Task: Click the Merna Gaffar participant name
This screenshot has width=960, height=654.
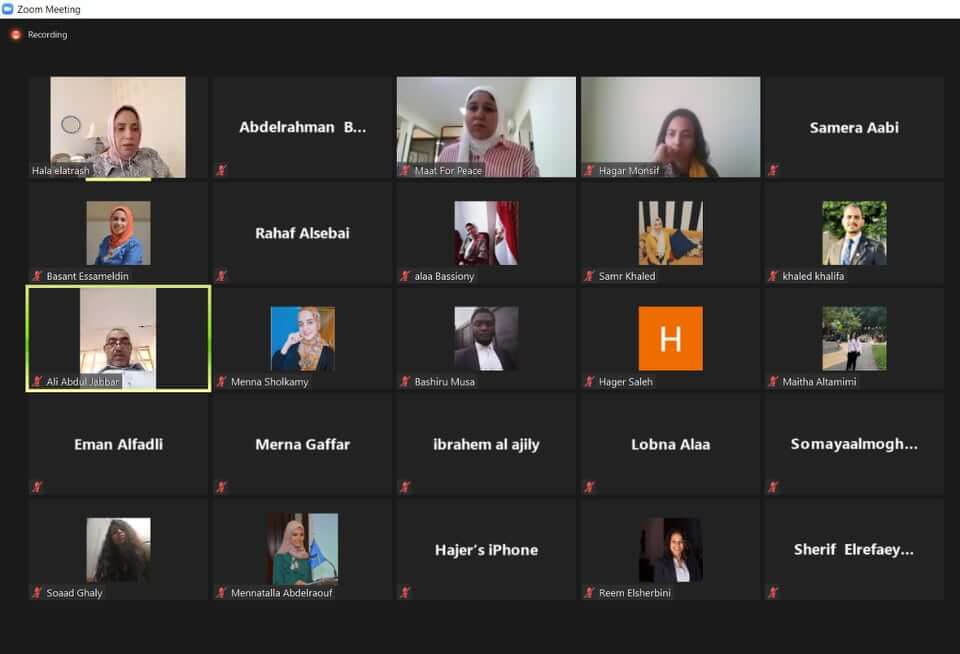Action: pyautogui.click(x=302, y=445)
